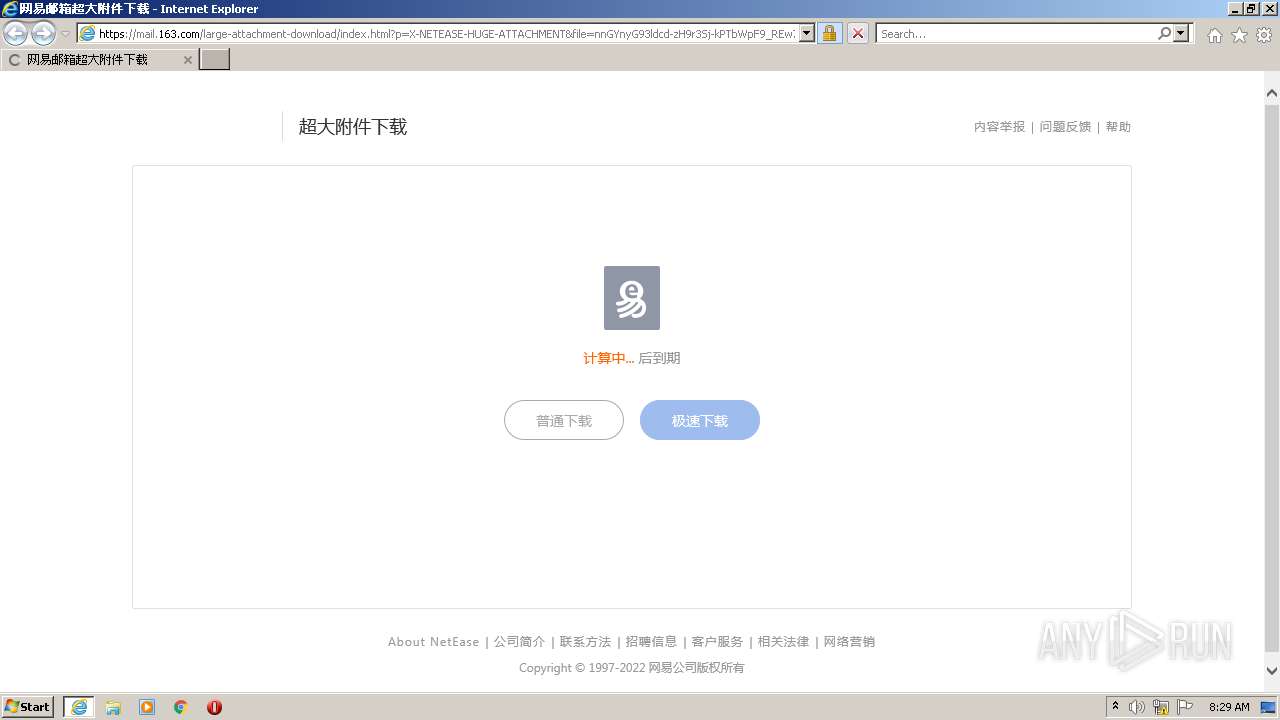The height and width of the screenshot is (720, 1280).
Task: Click the 问题反馈 link
Action: point(1065,127)
